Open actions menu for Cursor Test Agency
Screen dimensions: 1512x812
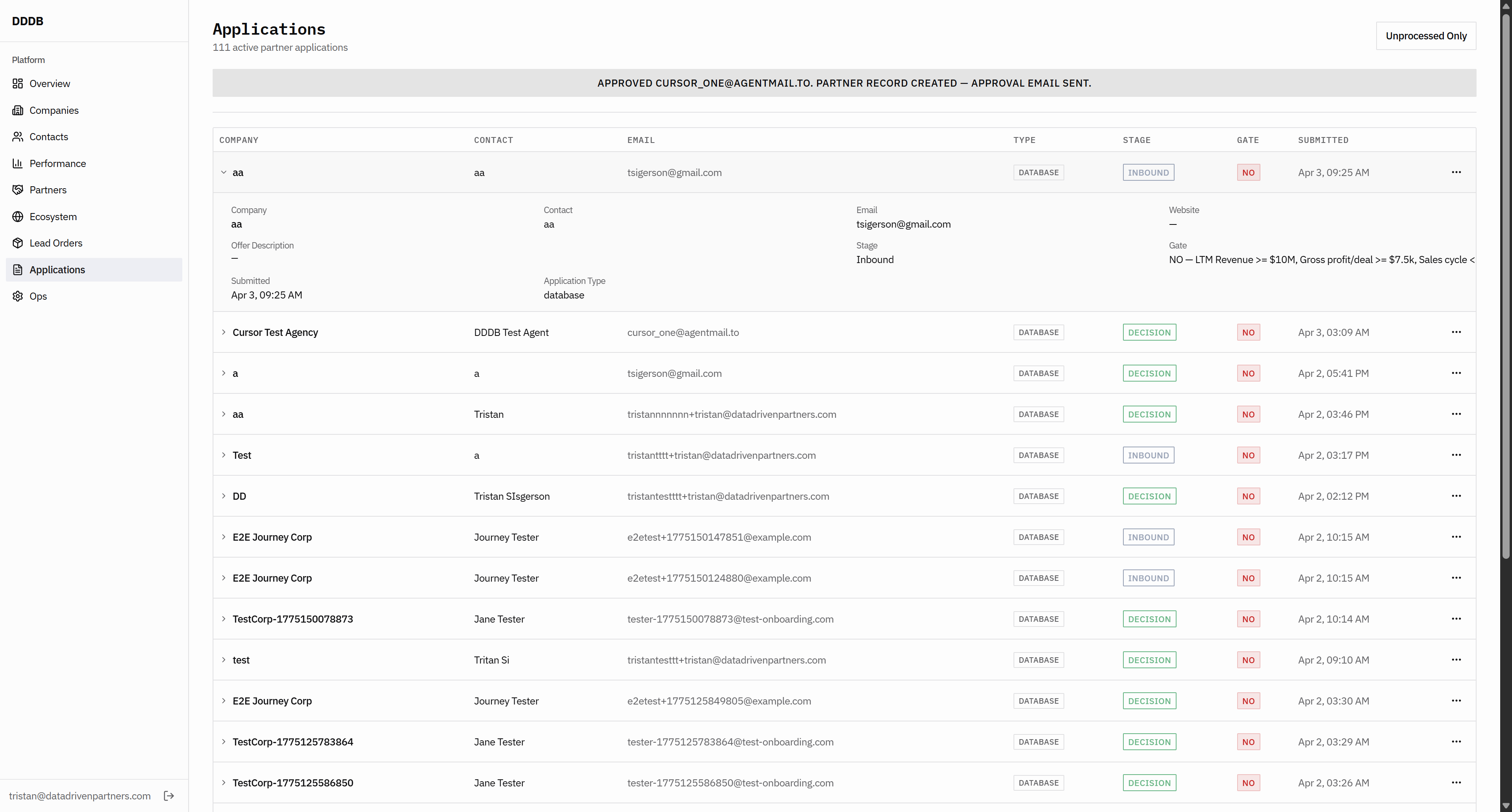tap(1456, 332)
